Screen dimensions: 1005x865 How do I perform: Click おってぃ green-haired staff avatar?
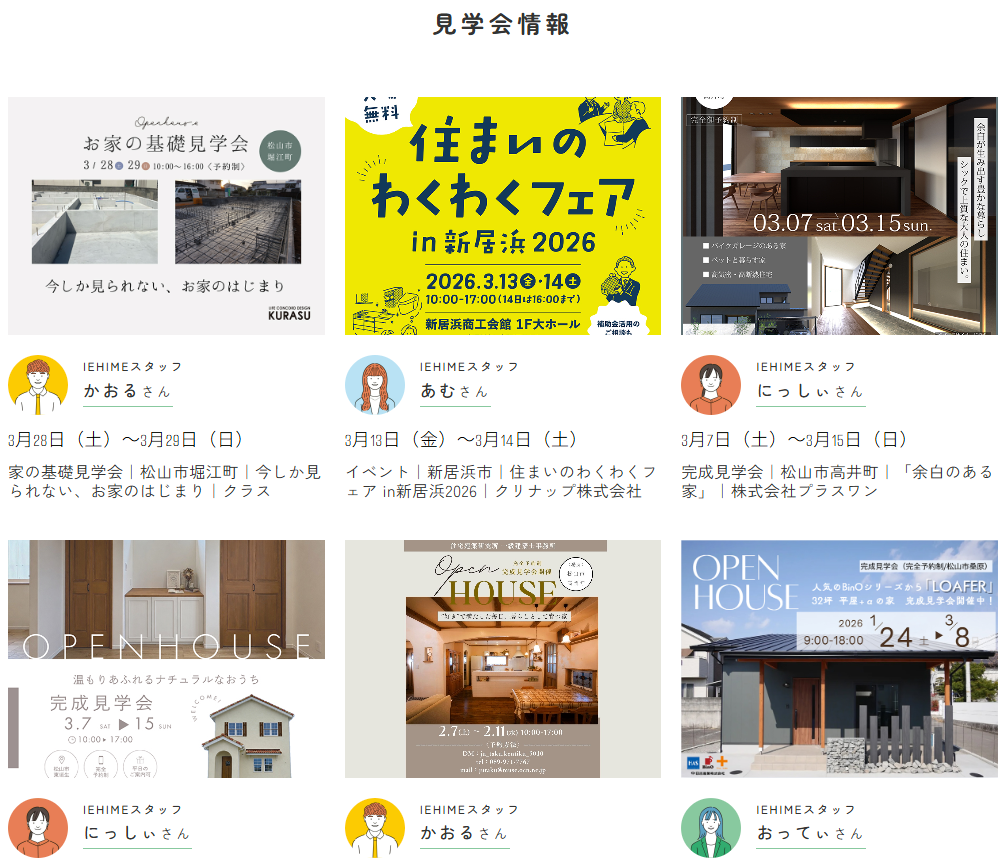point(711,827)
